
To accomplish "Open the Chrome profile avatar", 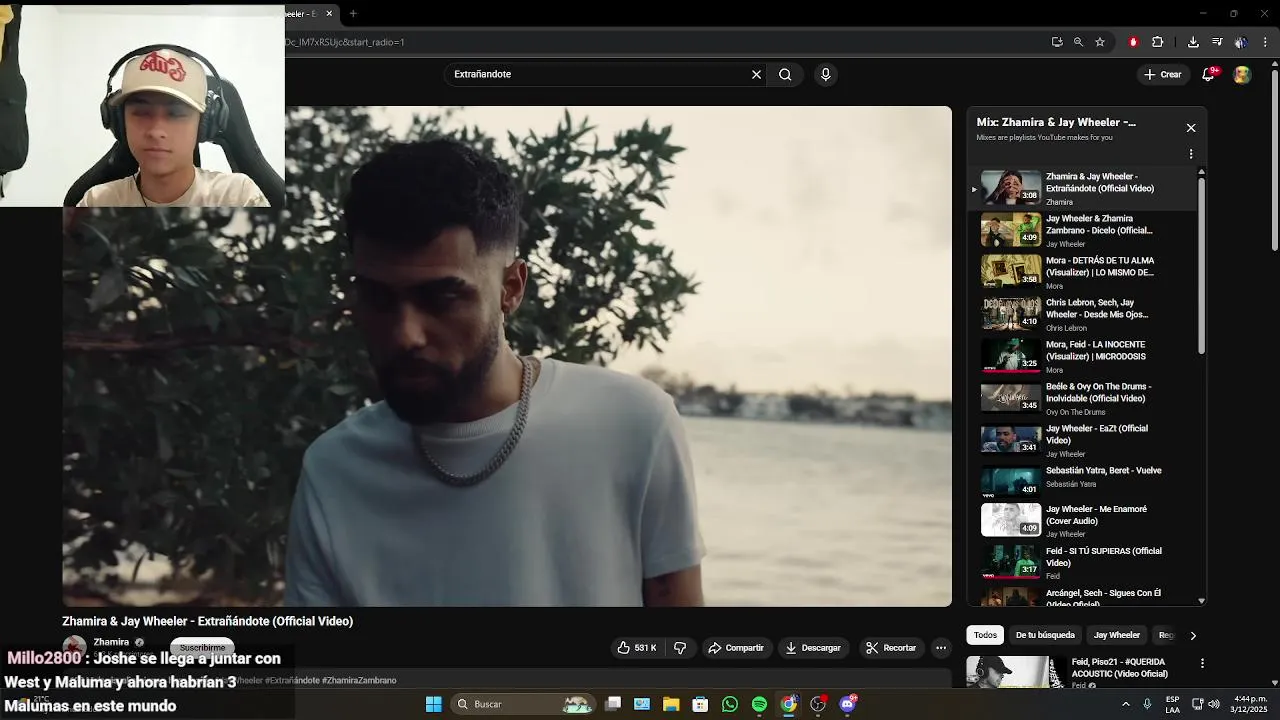I will (x=1241, y=42).
